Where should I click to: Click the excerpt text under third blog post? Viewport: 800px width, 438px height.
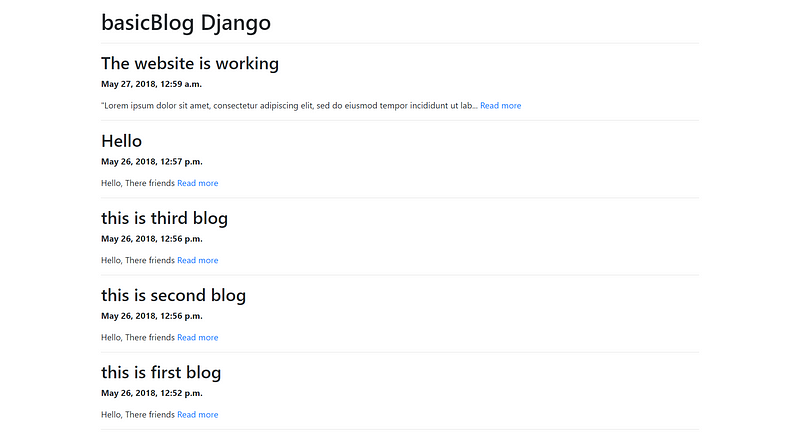click(137, 260)
